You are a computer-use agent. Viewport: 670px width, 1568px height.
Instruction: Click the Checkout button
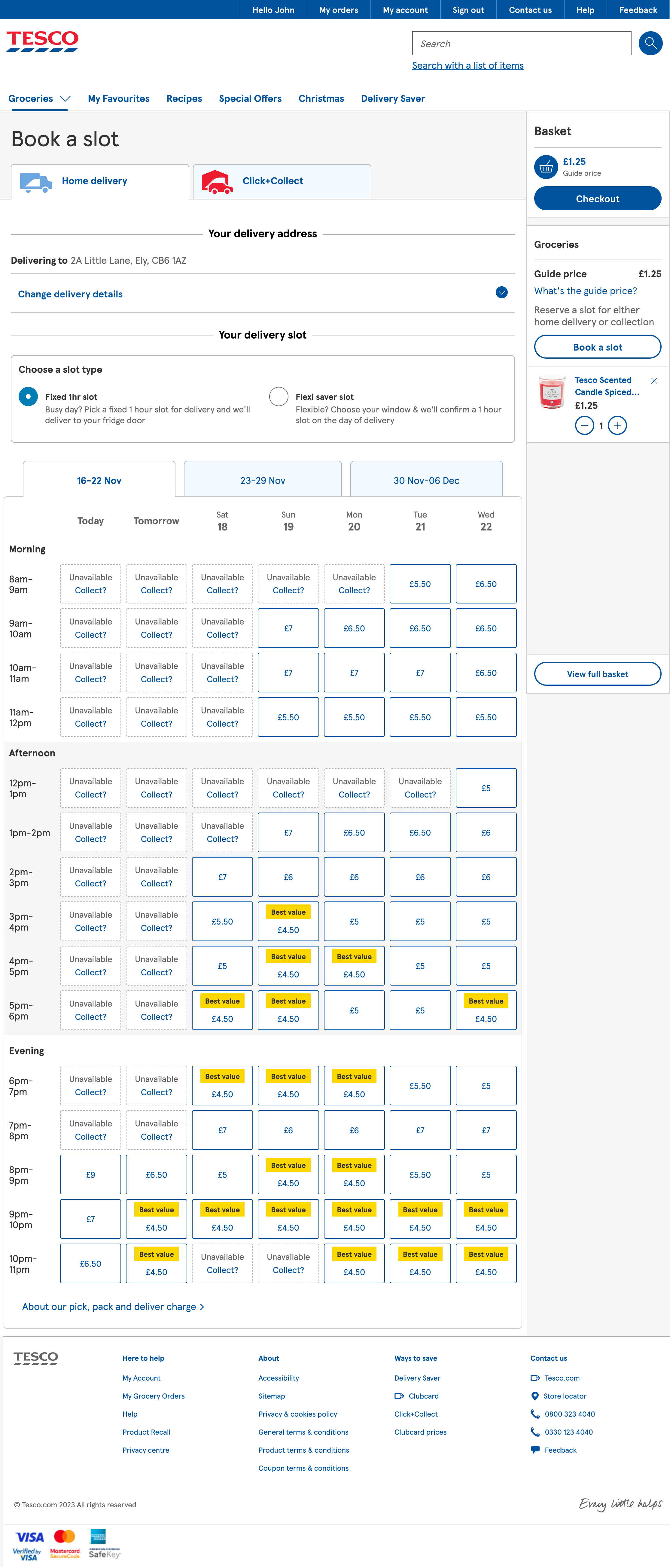[x=597, y=199]
